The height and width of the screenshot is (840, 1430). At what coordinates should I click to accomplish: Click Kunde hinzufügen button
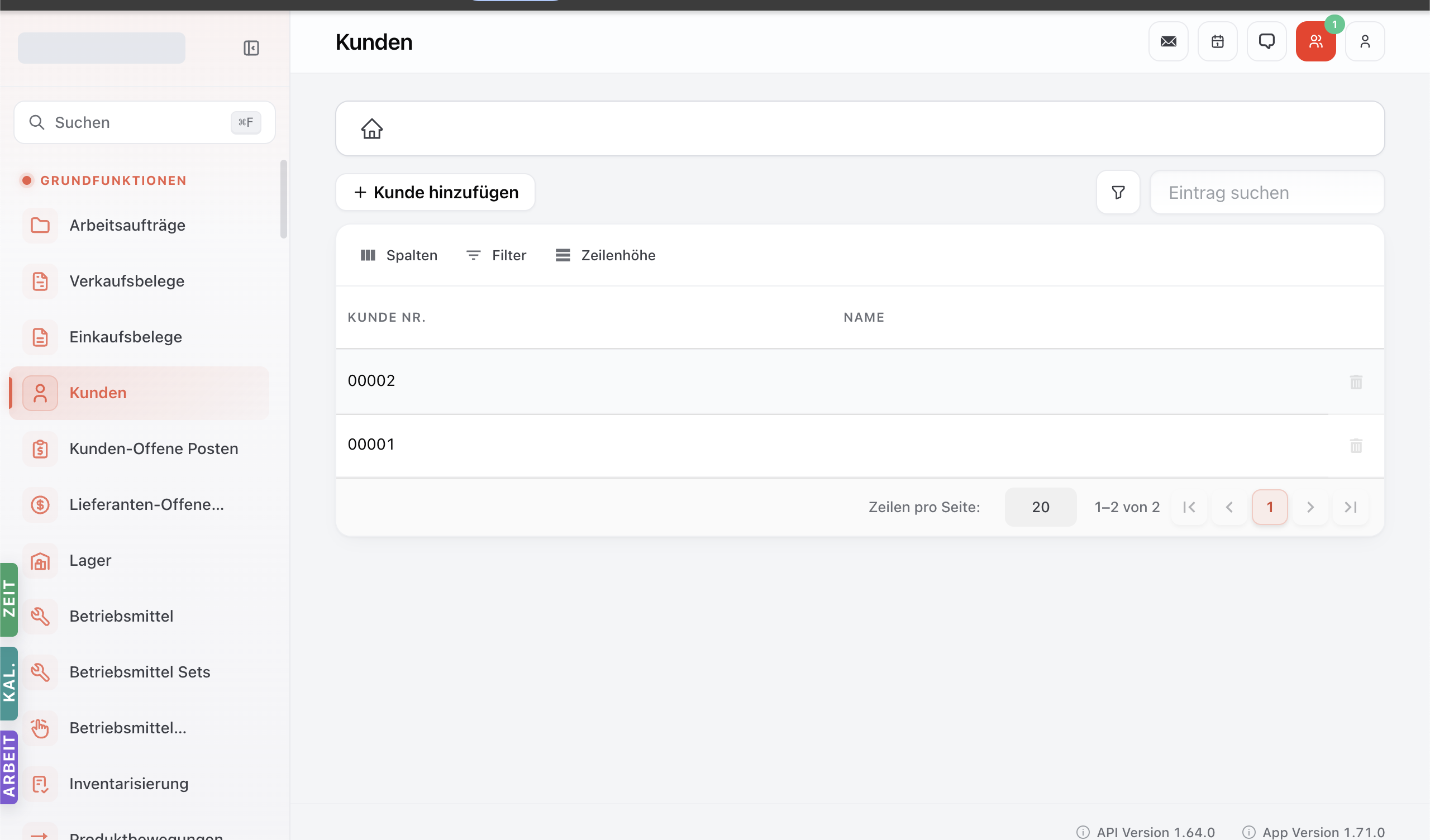(435, 192)
